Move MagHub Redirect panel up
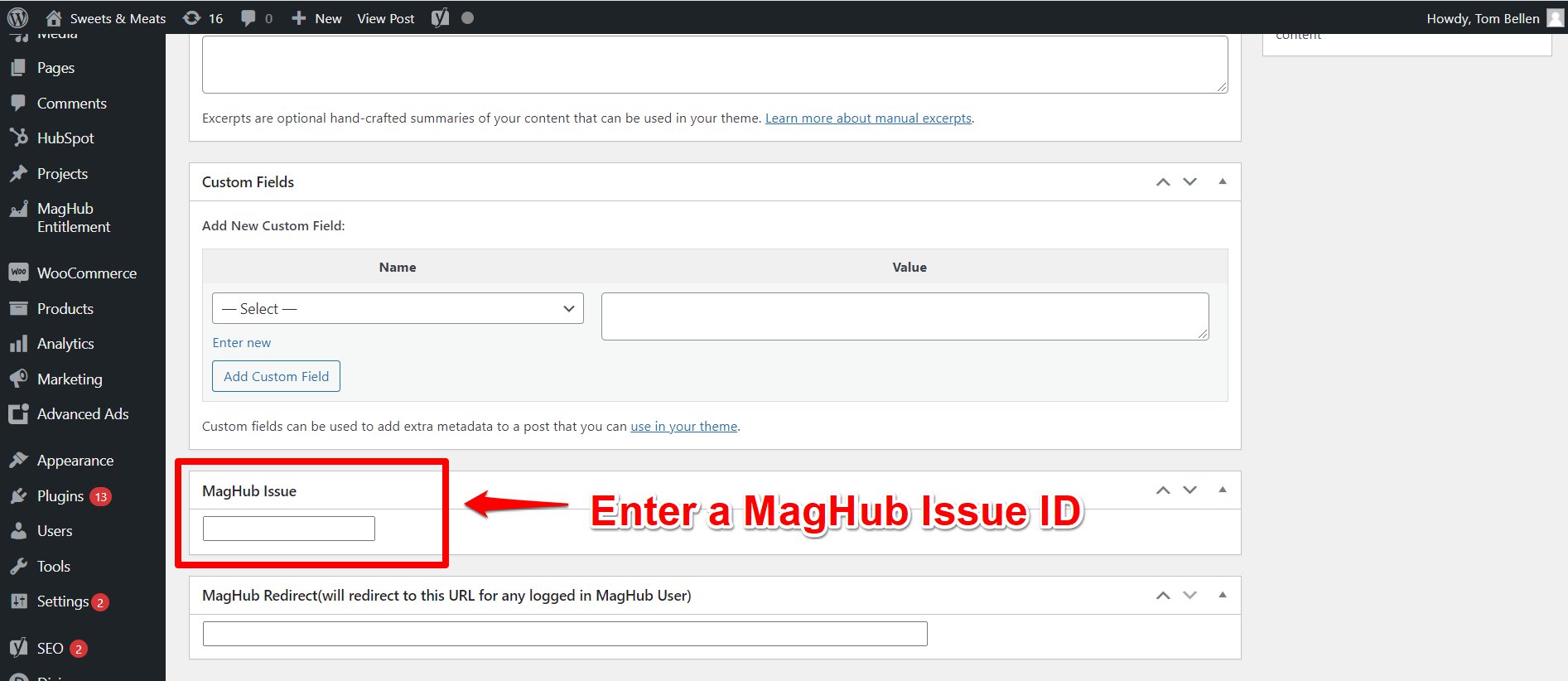Viewport: 1568px width, 681px height. click(1163, 595)
